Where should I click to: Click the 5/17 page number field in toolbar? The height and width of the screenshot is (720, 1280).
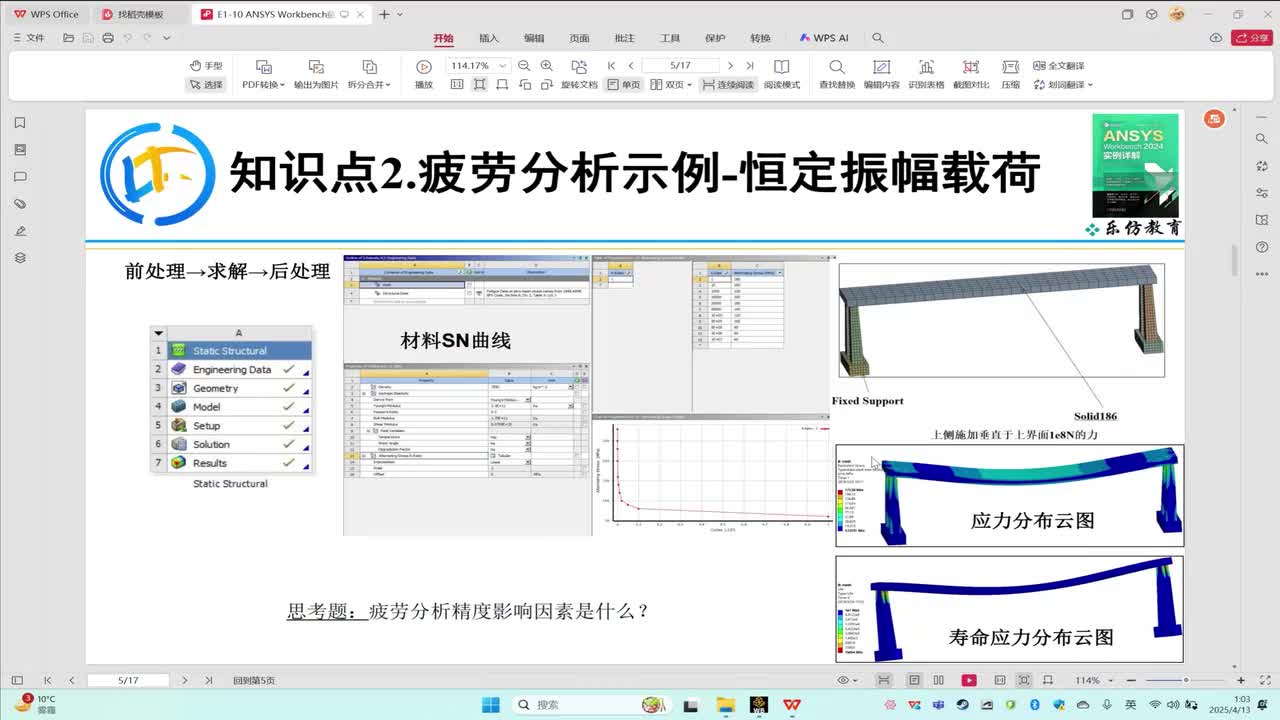pyautogui.click(x=681, y=66)
